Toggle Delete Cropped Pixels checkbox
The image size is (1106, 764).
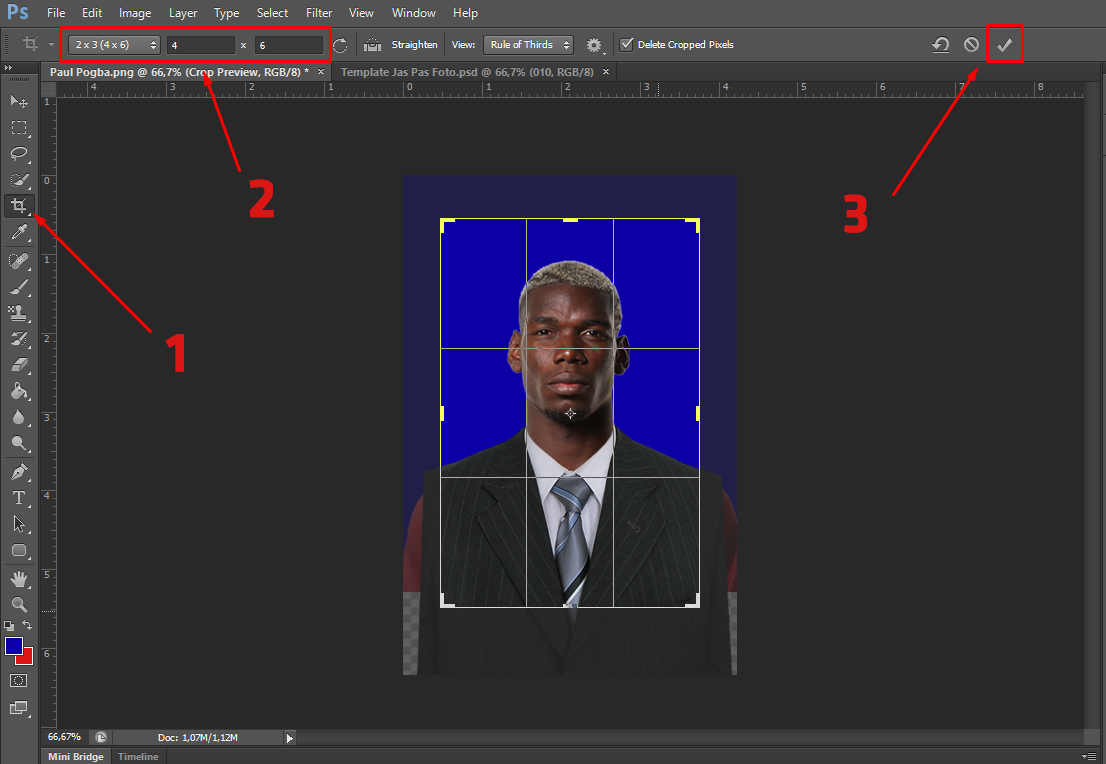(x=626, y=44)
